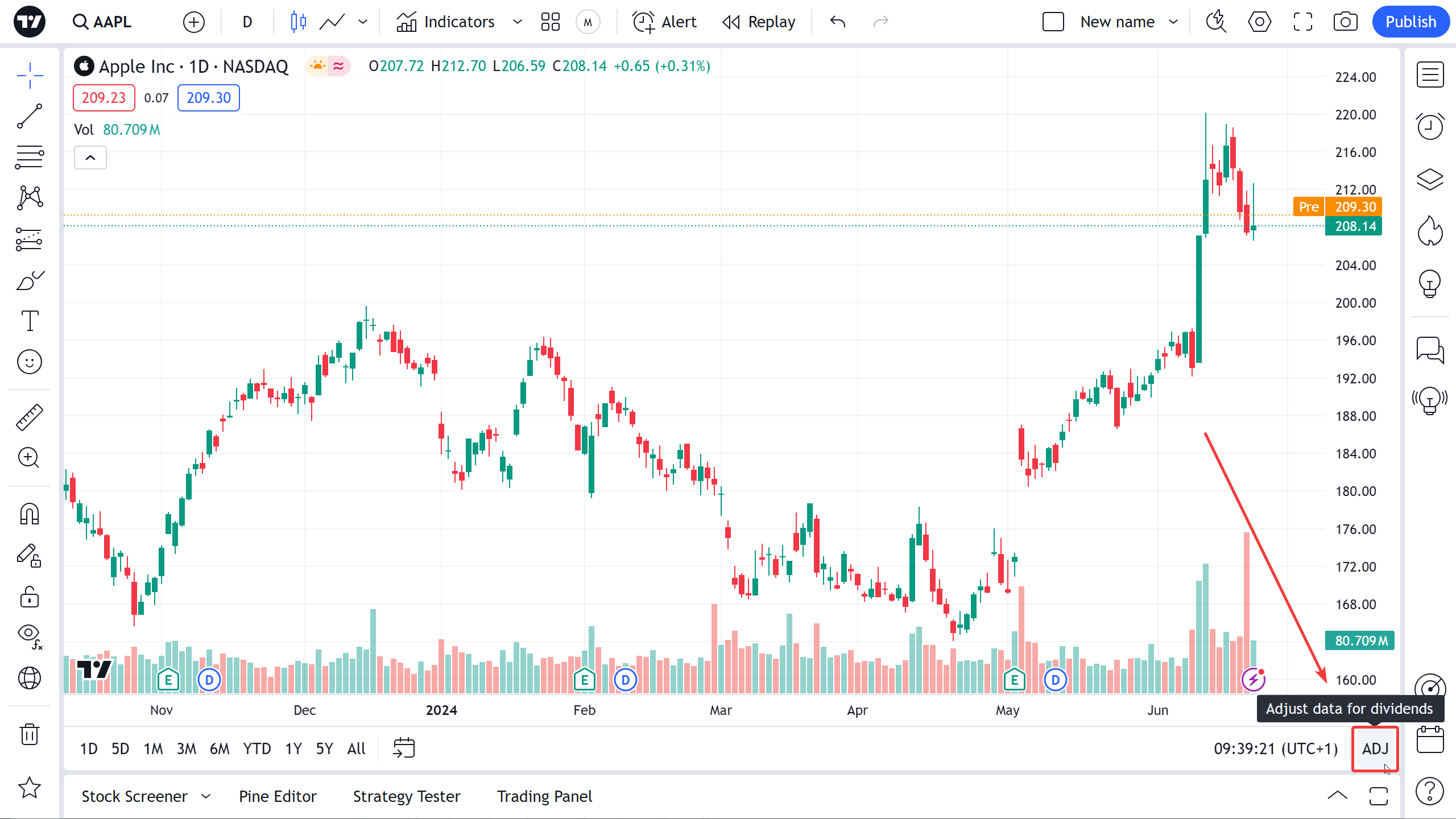Image resolution: width=1456 pixels, height=819 pixels.
Task: Select the 6M time range
Action: tap(220, 748)
